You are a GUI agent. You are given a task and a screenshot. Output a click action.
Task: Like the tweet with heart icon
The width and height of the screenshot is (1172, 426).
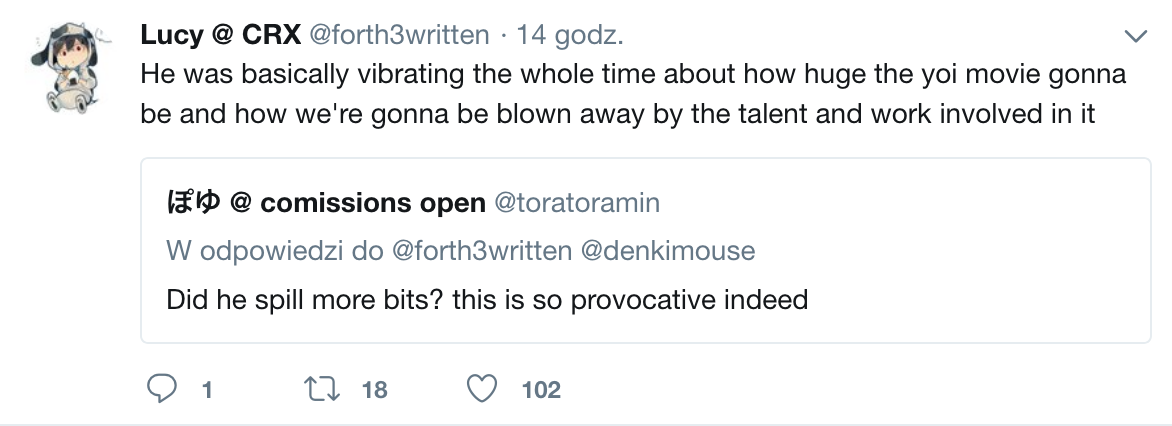483,388
